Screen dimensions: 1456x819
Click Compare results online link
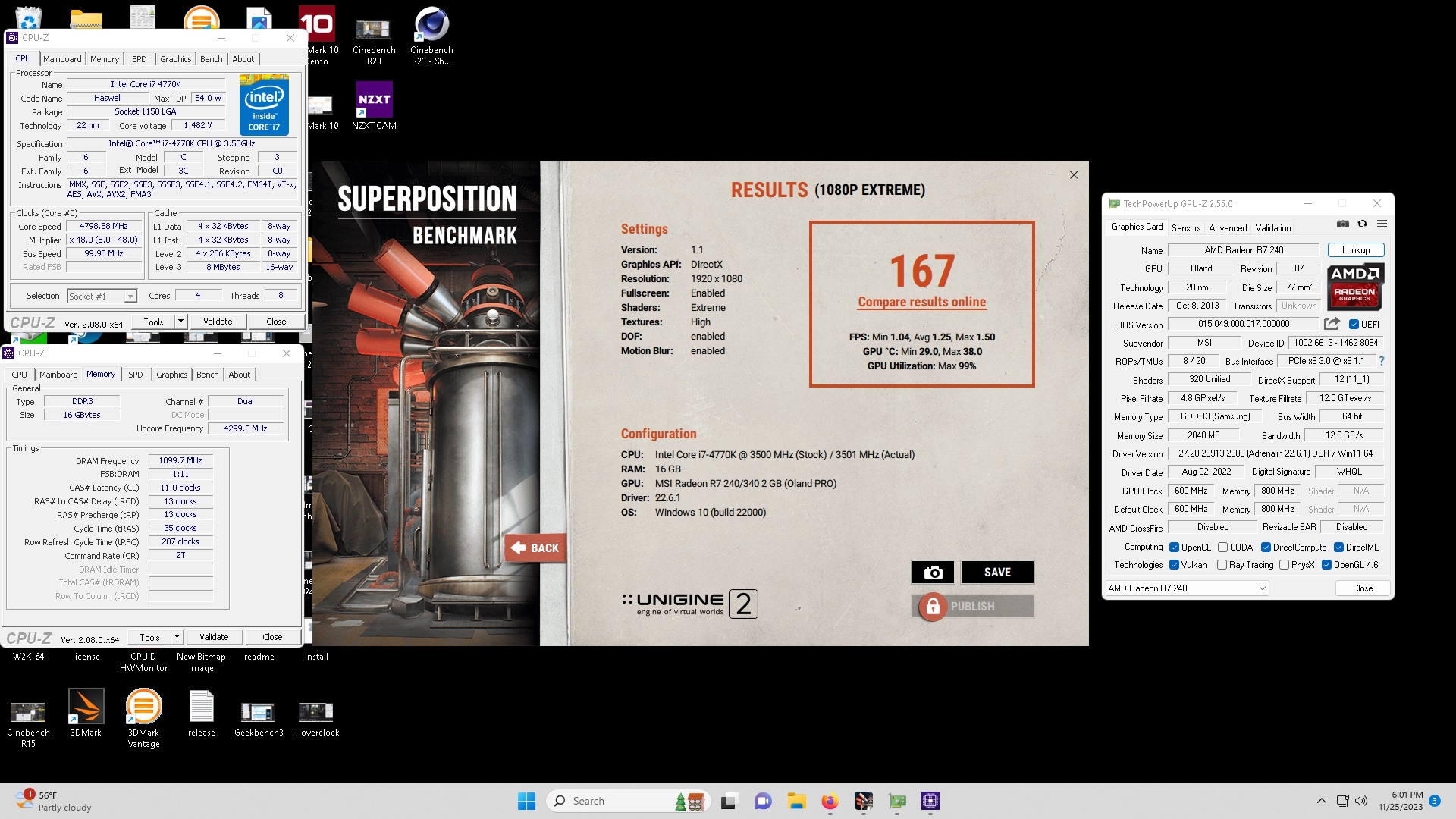click(x=921, y=302)
